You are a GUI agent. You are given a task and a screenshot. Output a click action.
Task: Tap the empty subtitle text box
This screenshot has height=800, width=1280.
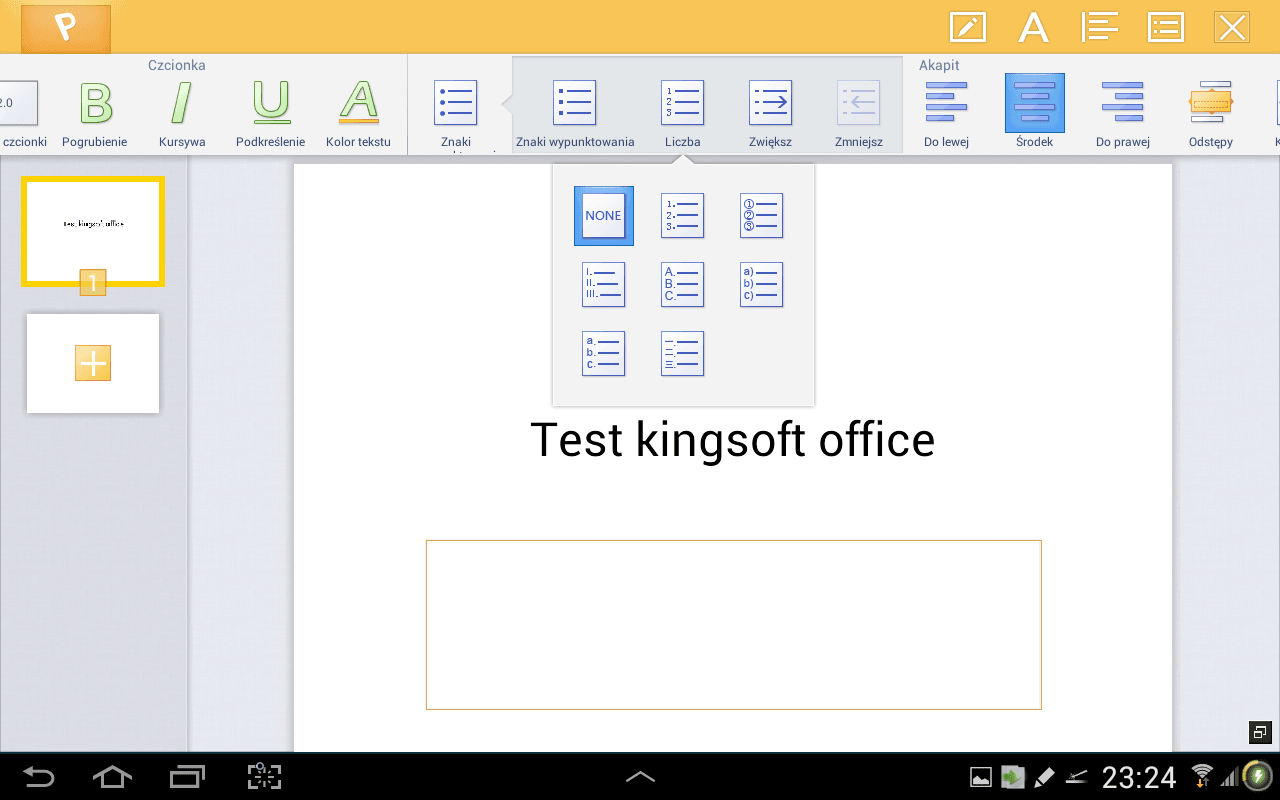pos(734,625)
